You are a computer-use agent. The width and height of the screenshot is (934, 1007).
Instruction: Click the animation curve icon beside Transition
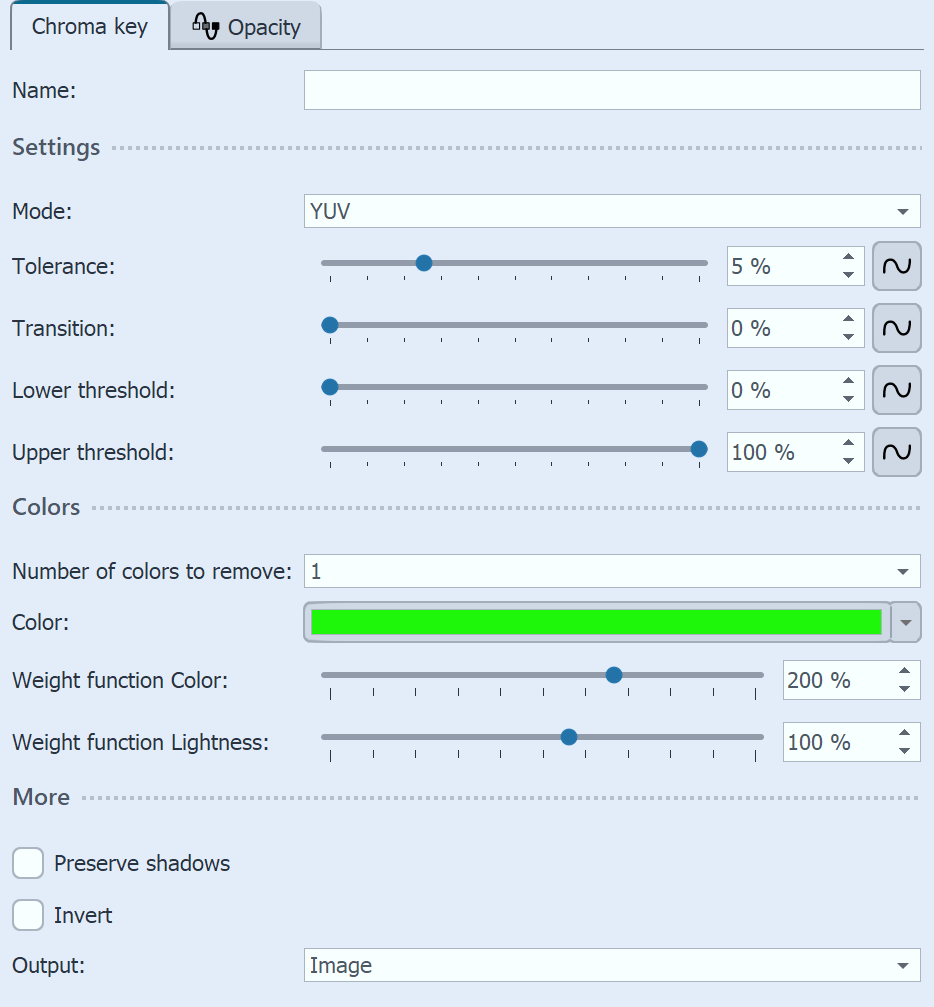(x=896, y=328)
